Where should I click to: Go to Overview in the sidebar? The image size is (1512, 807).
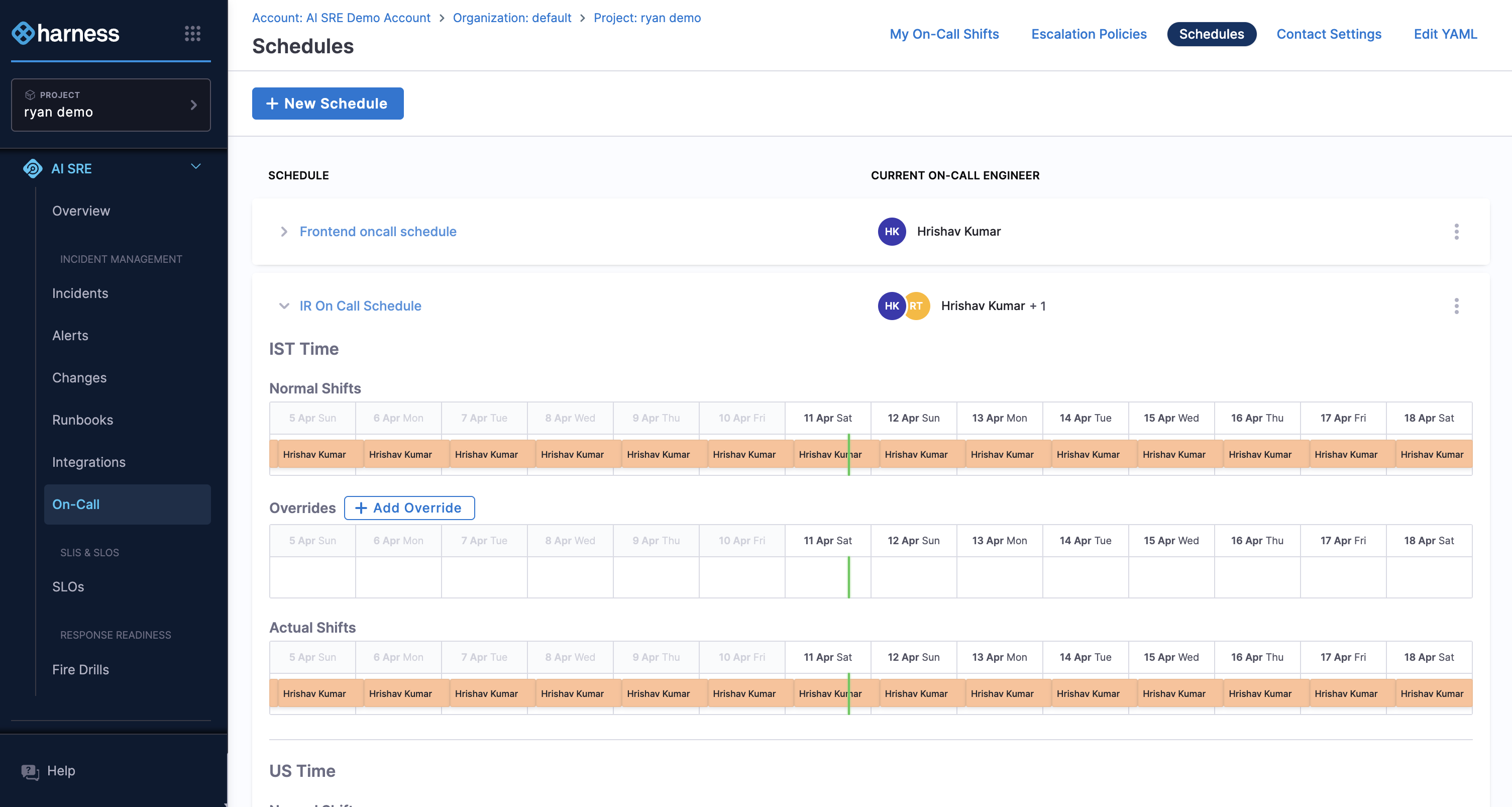pyautogui.click(x=81, y=211)
